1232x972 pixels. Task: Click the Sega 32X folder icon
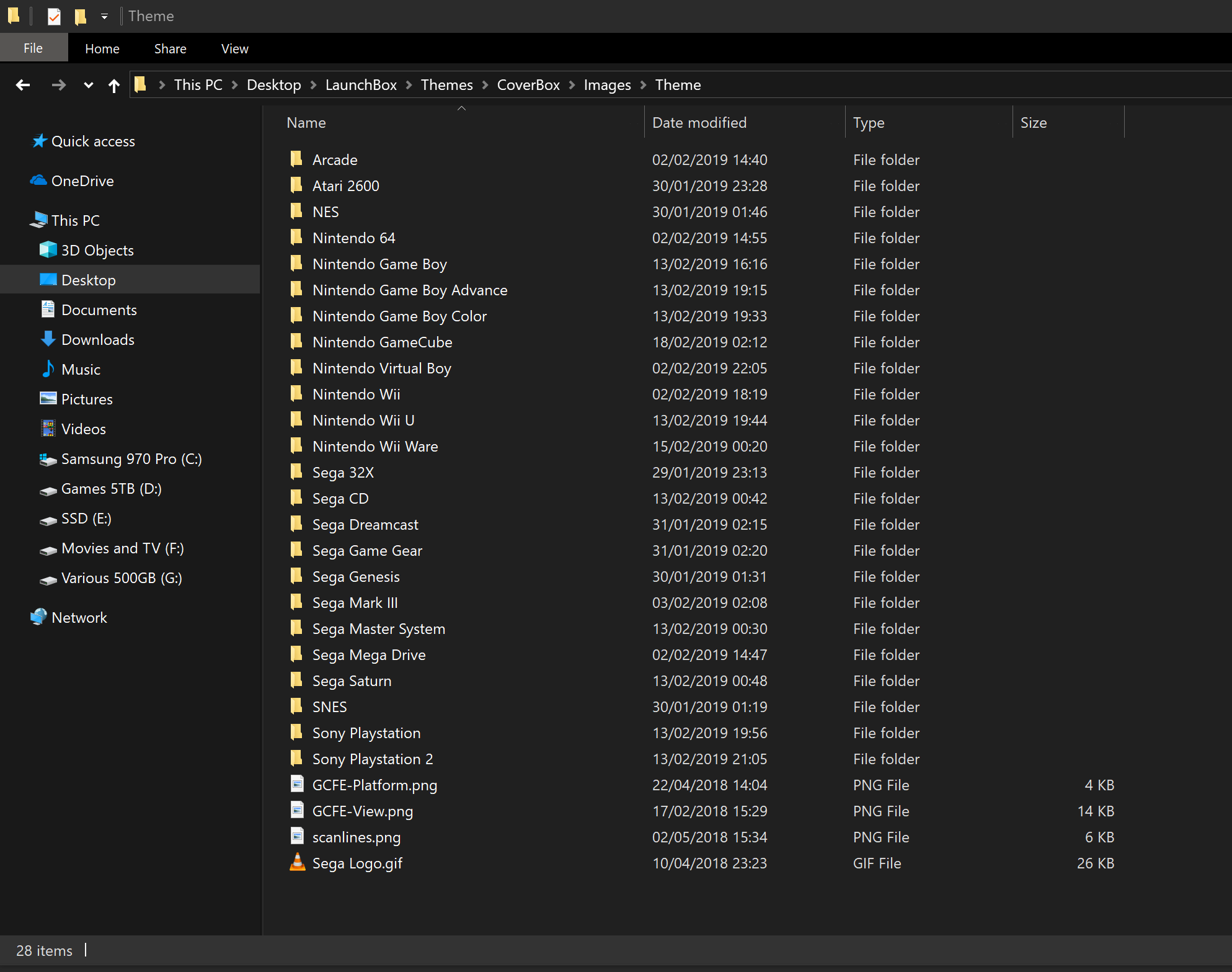click(x=296, y=472)
